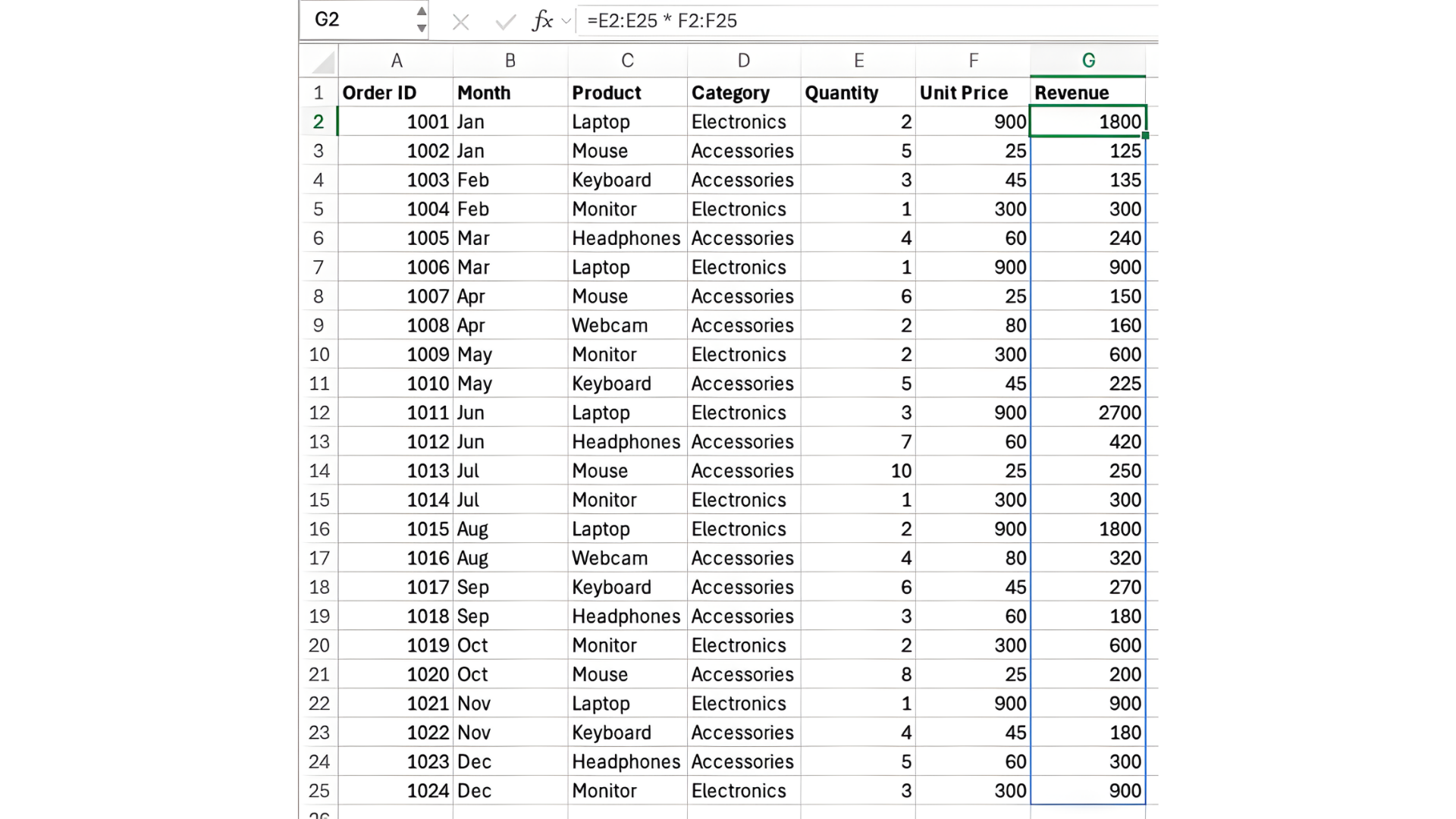The height and width of the screenshot is (819, 1456).
Task: Expand the chevron next to fx
Action: (x=566, y=21)
